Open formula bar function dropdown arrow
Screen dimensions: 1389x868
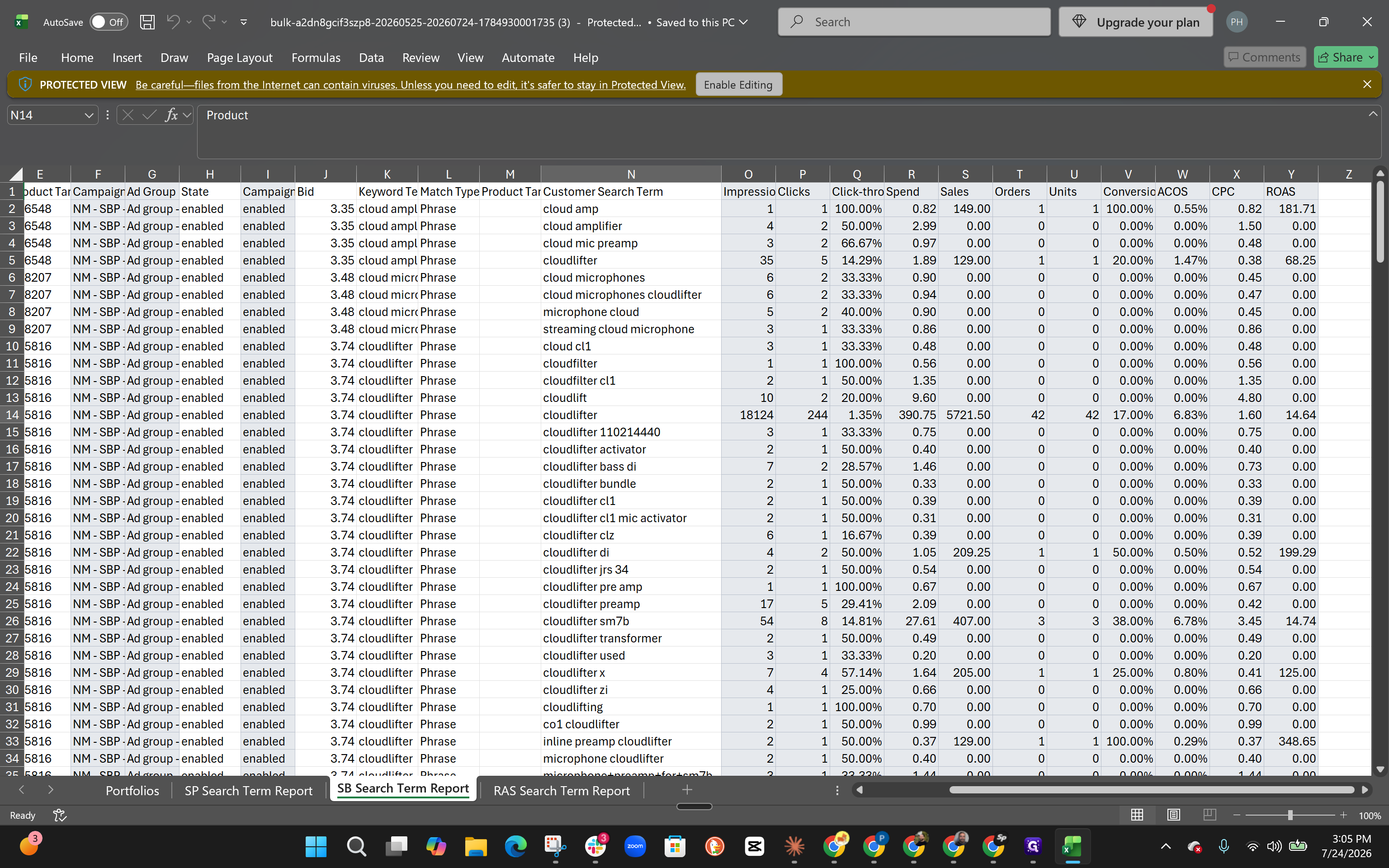click(x=187, y=115)
